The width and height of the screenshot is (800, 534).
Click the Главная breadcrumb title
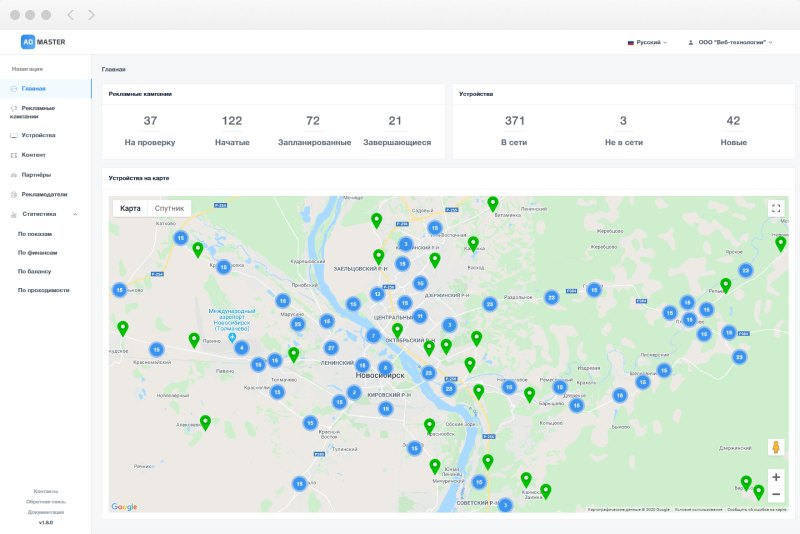[113, 69]
